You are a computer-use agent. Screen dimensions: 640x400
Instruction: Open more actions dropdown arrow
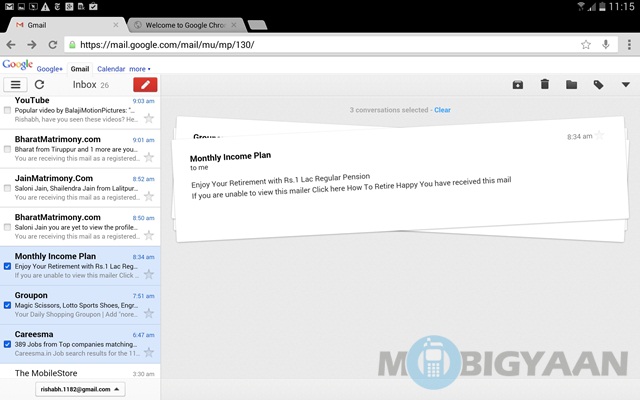(x=625, y=84)
